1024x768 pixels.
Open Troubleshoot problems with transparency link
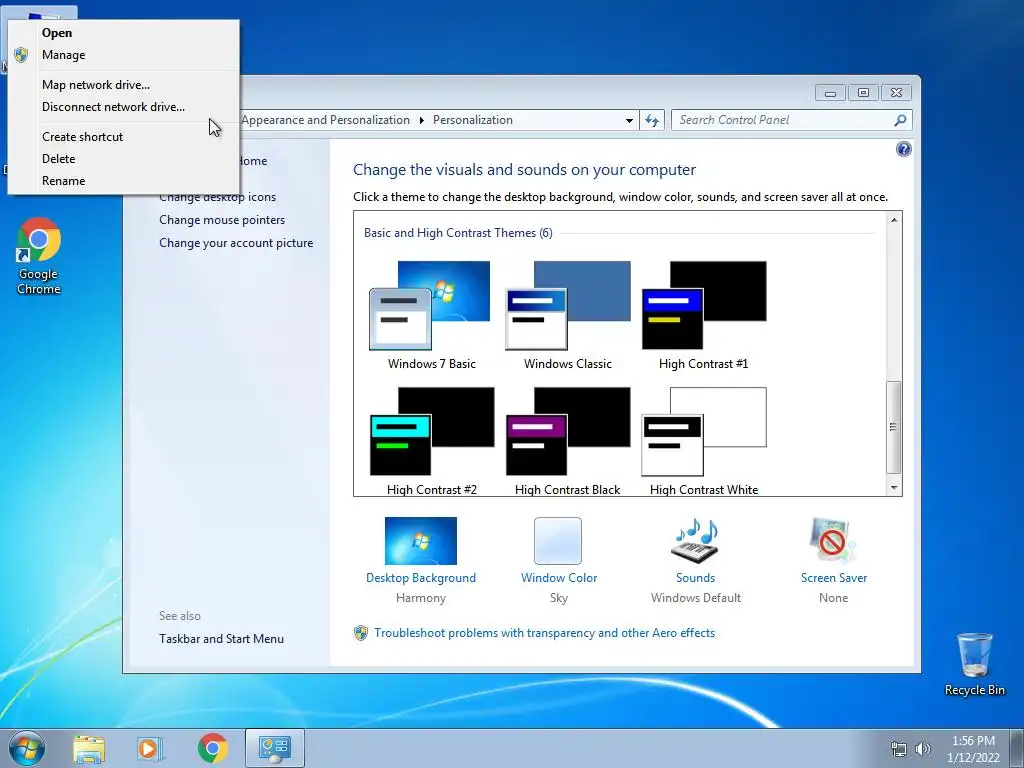pyautogui.click(x=544, y=633)
